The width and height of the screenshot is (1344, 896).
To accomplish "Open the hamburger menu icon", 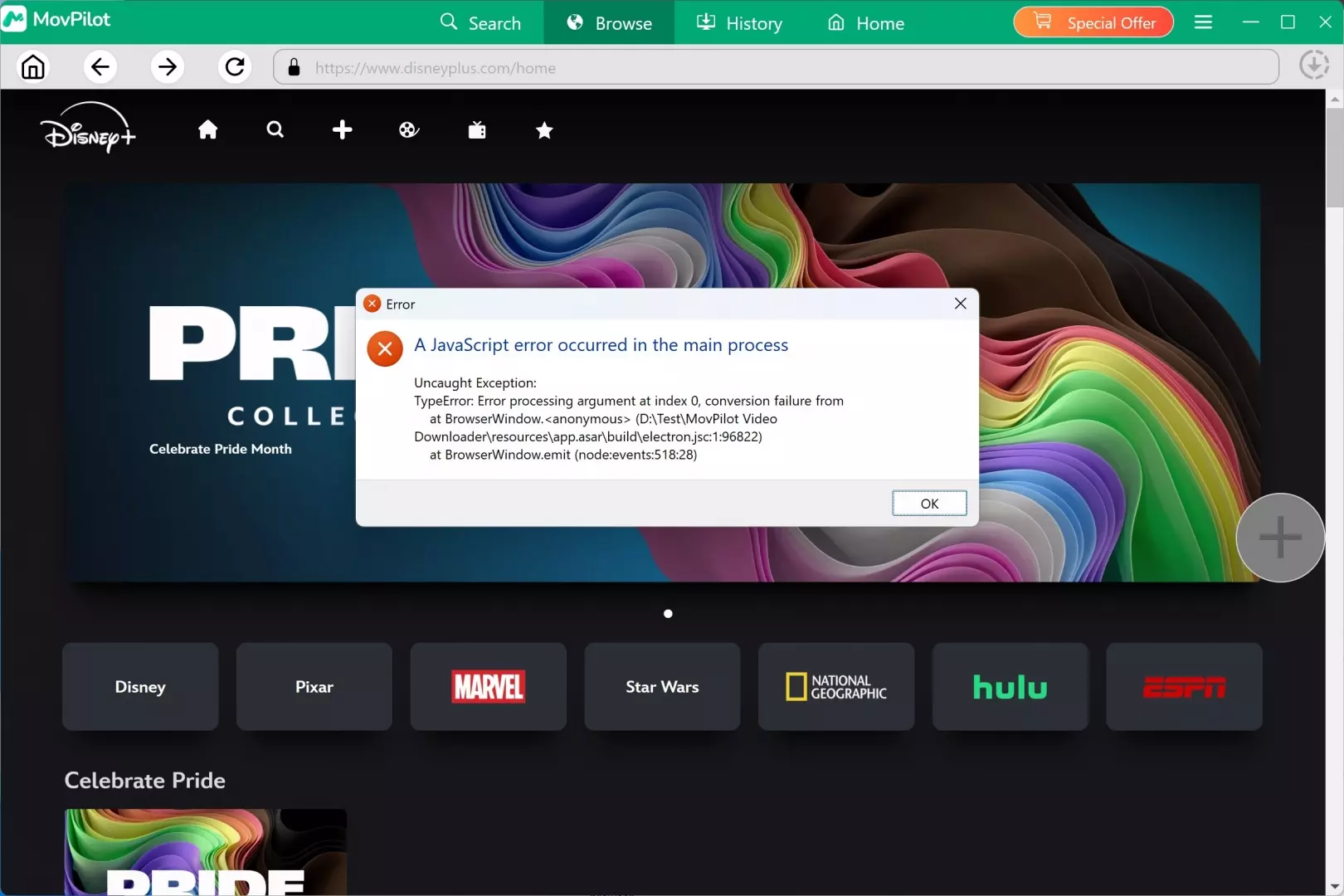I will click(1203, 22).
